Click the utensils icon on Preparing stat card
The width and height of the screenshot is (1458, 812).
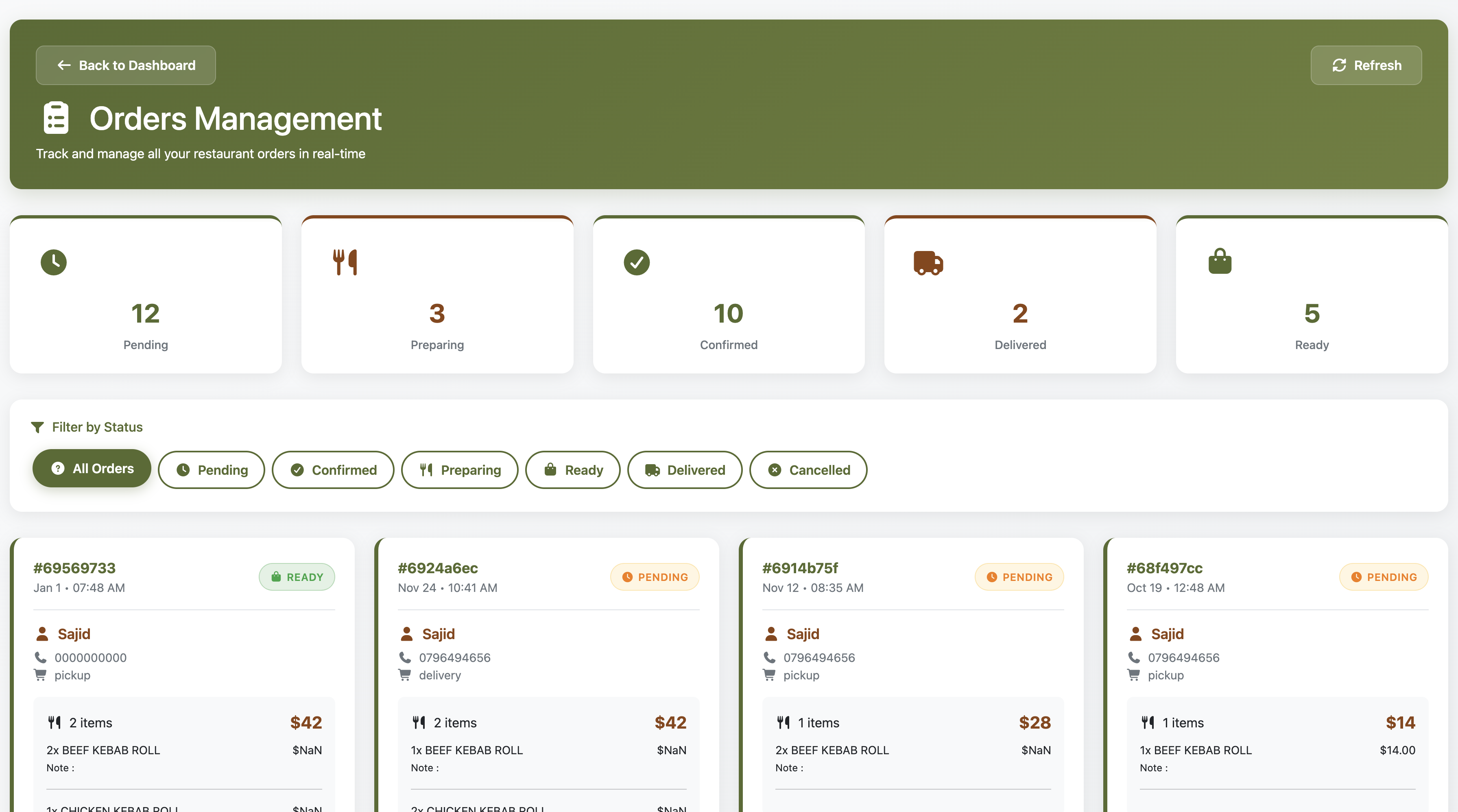tap(345, 262)
